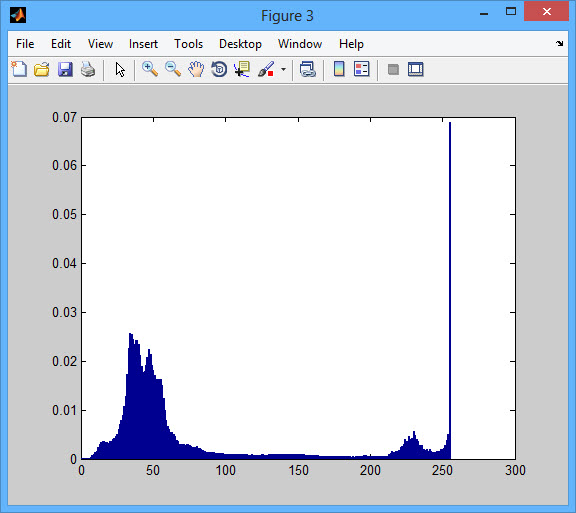The image size is (576, 513).
Task: Show plot tools and dock figure
Action: [x=416, y=69]
